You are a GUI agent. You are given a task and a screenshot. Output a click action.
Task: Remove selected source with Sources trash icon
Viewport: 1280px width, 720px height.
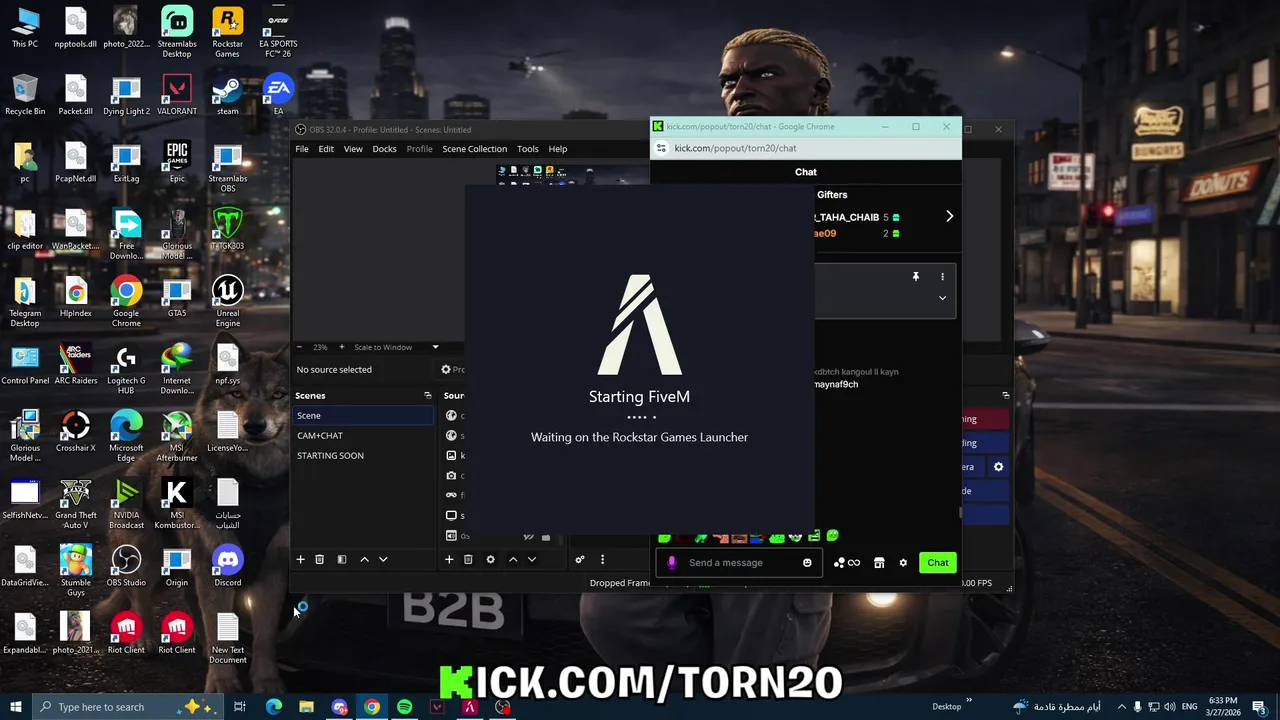tap(468, 560)
